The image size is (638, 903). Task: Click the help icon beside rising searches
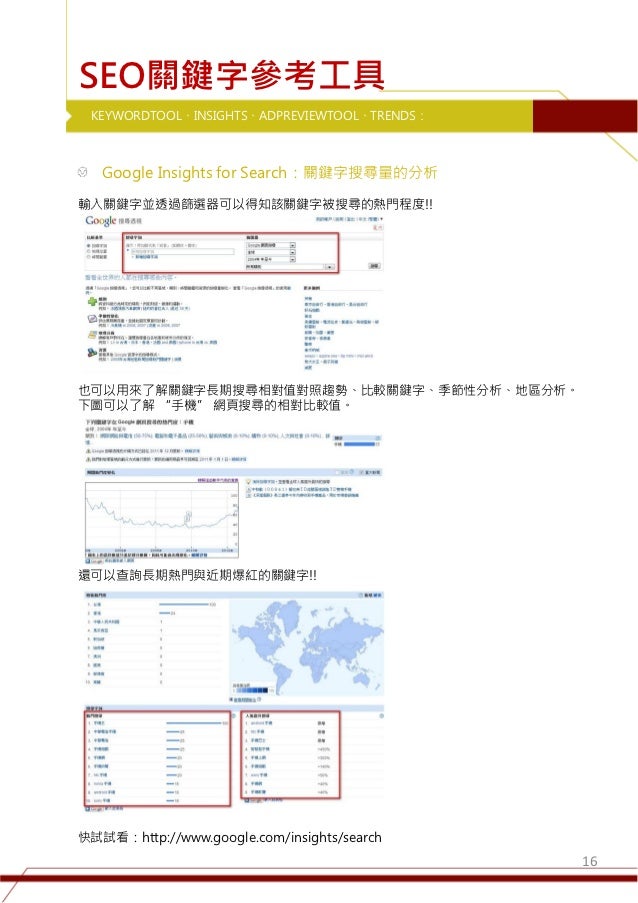[381, 716]
